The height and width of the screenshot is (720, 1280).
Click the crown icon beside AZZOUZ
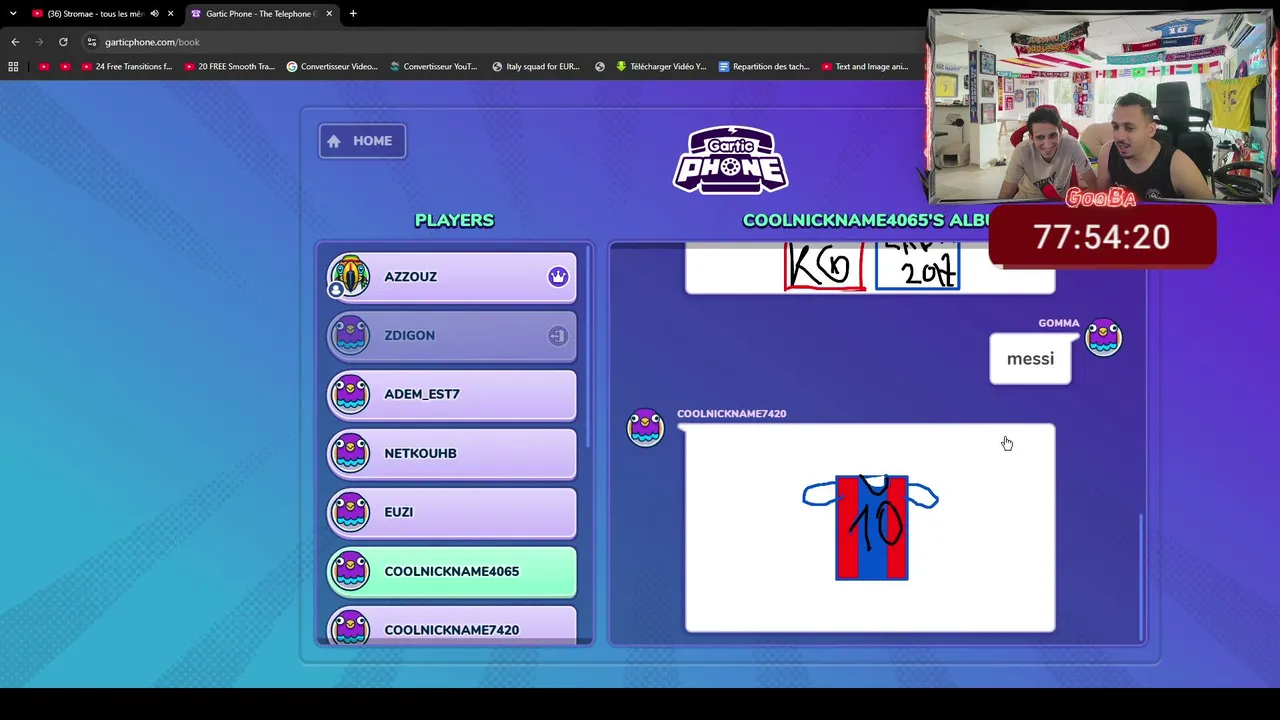tap(558, 277)
